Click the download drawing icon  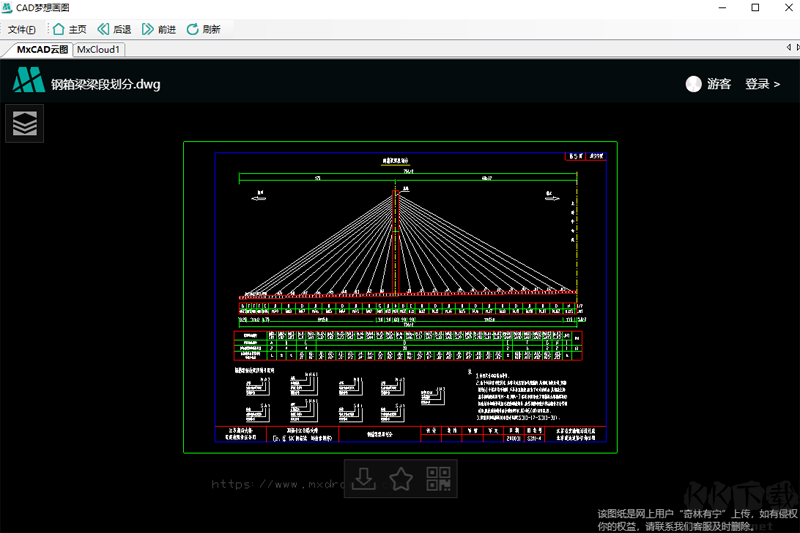(365, 479)
